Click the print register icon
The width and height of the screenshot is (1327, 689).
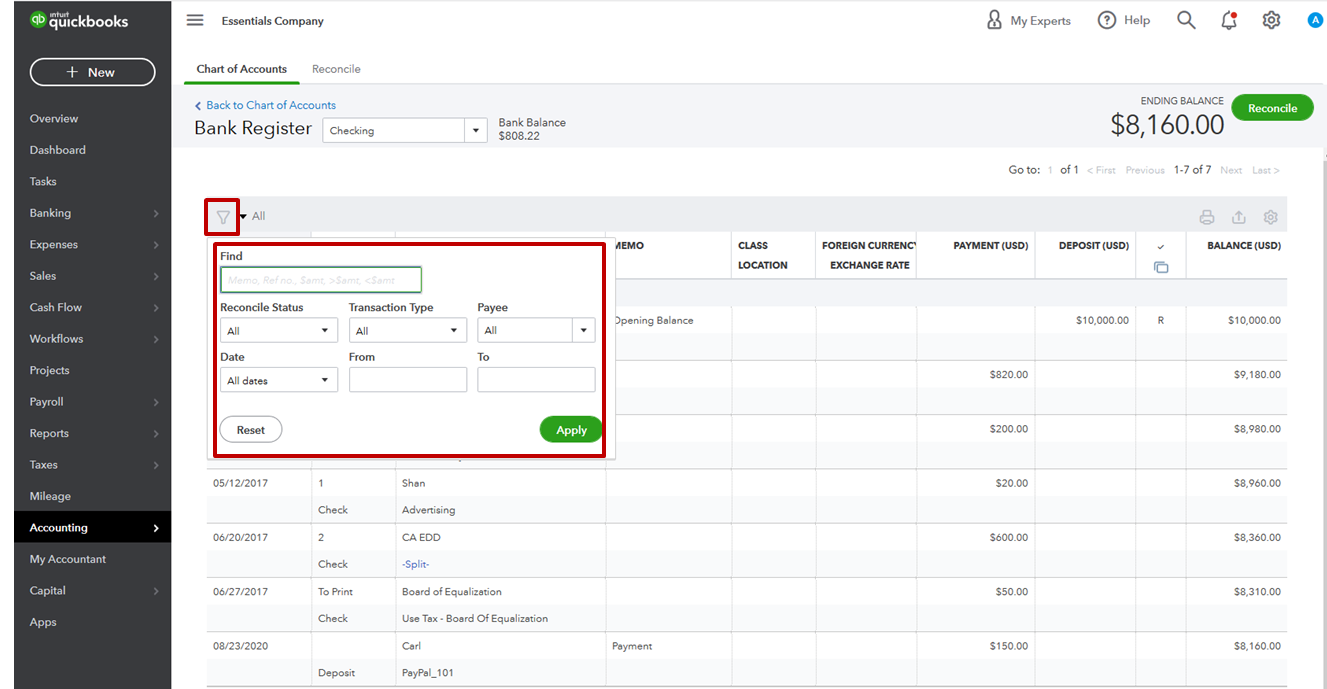[1207, 217]
